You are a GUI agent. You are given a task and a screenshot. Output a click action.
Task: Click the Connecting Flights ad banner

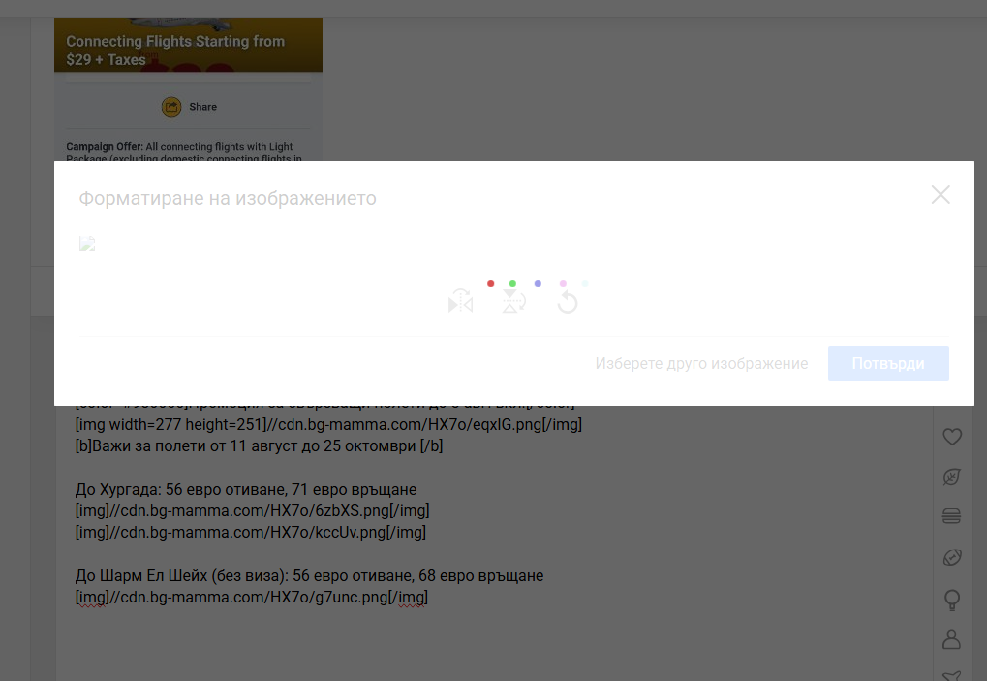188,45
